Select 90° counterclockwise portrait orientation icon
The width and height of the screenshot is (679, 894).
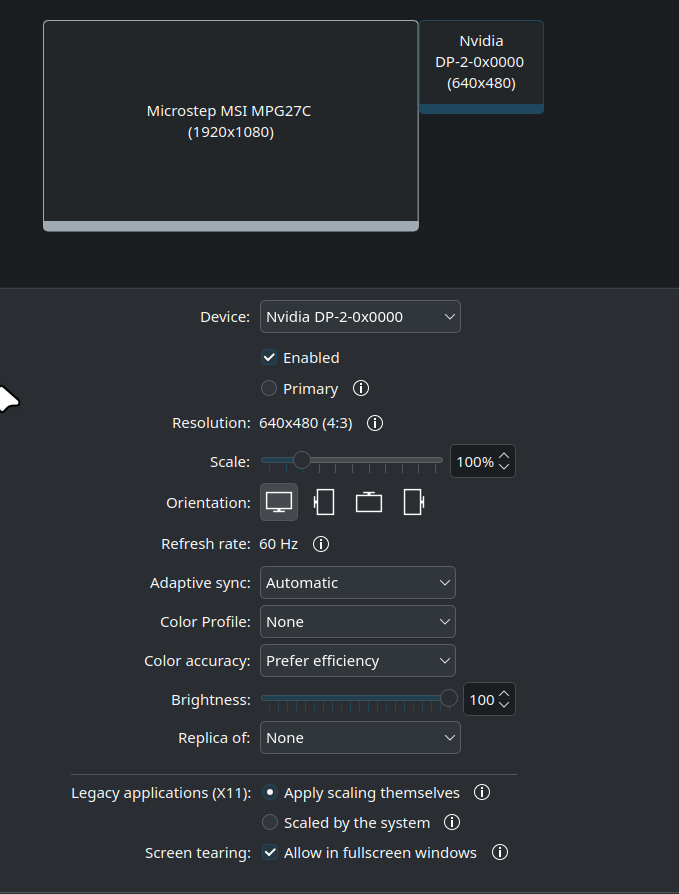pos(324,502)
